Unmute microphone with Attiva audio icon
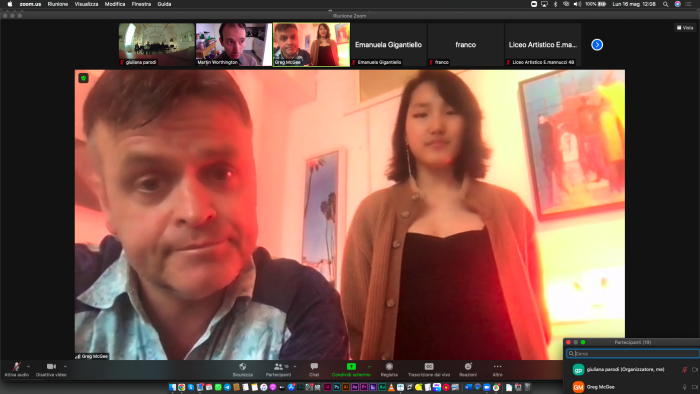The image size is (700, 394). click(x=17, y=369)
